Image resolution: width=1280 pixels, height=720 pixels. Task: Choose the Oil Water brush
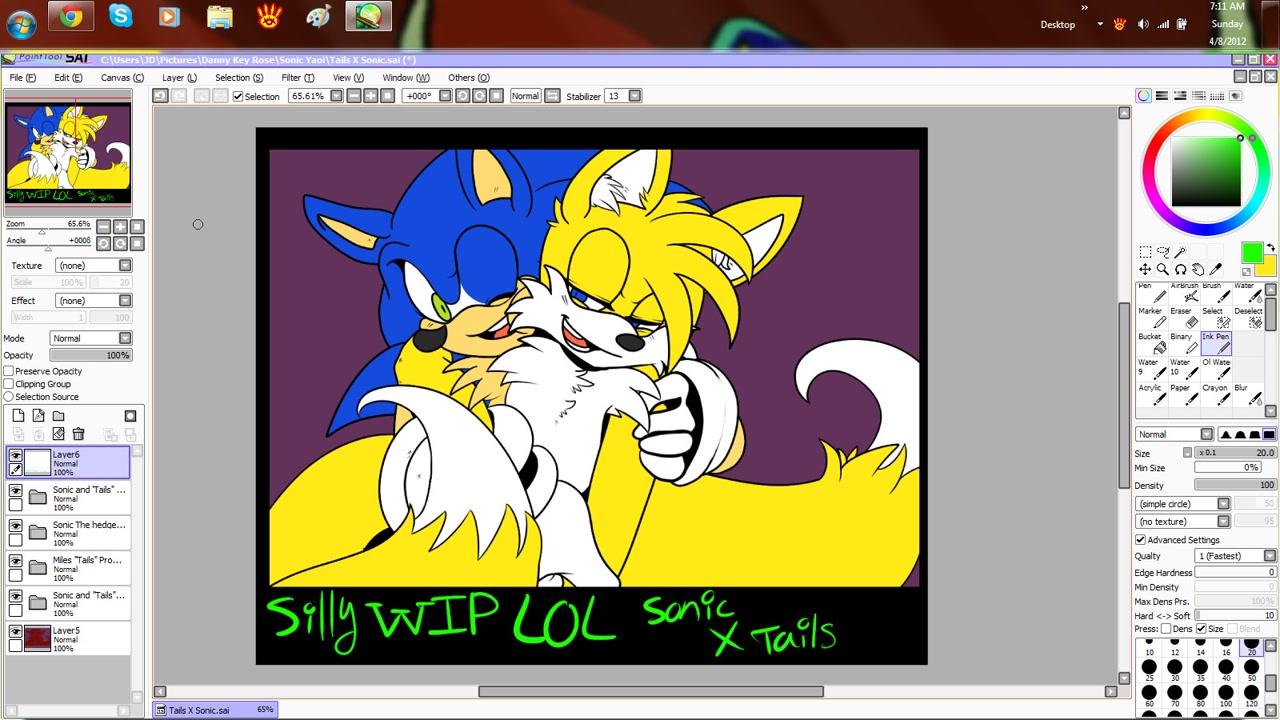point(1216,369)
